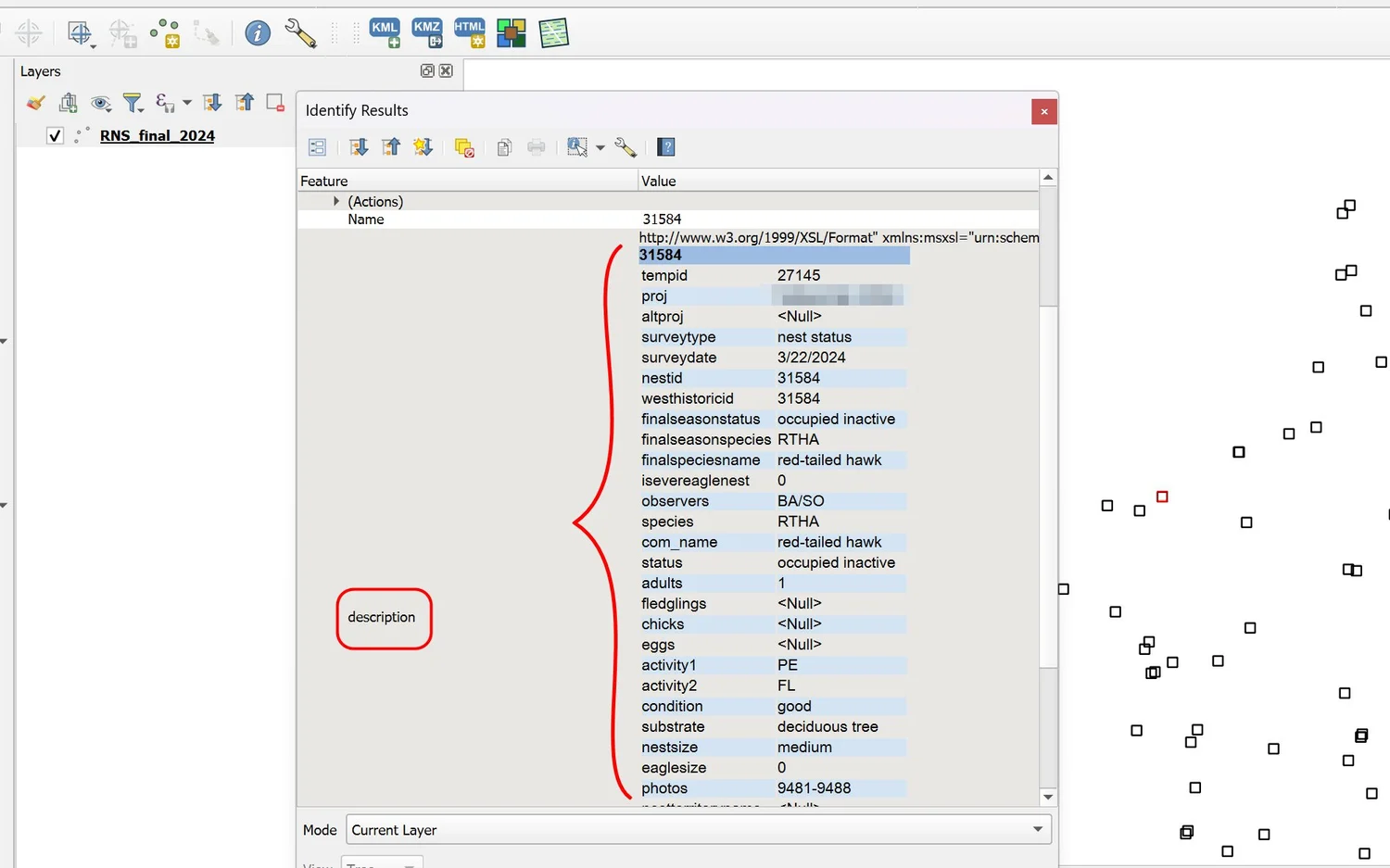Enable expand new results automatically
Viewport: 1390px width, 868px height.
point(423,146)
